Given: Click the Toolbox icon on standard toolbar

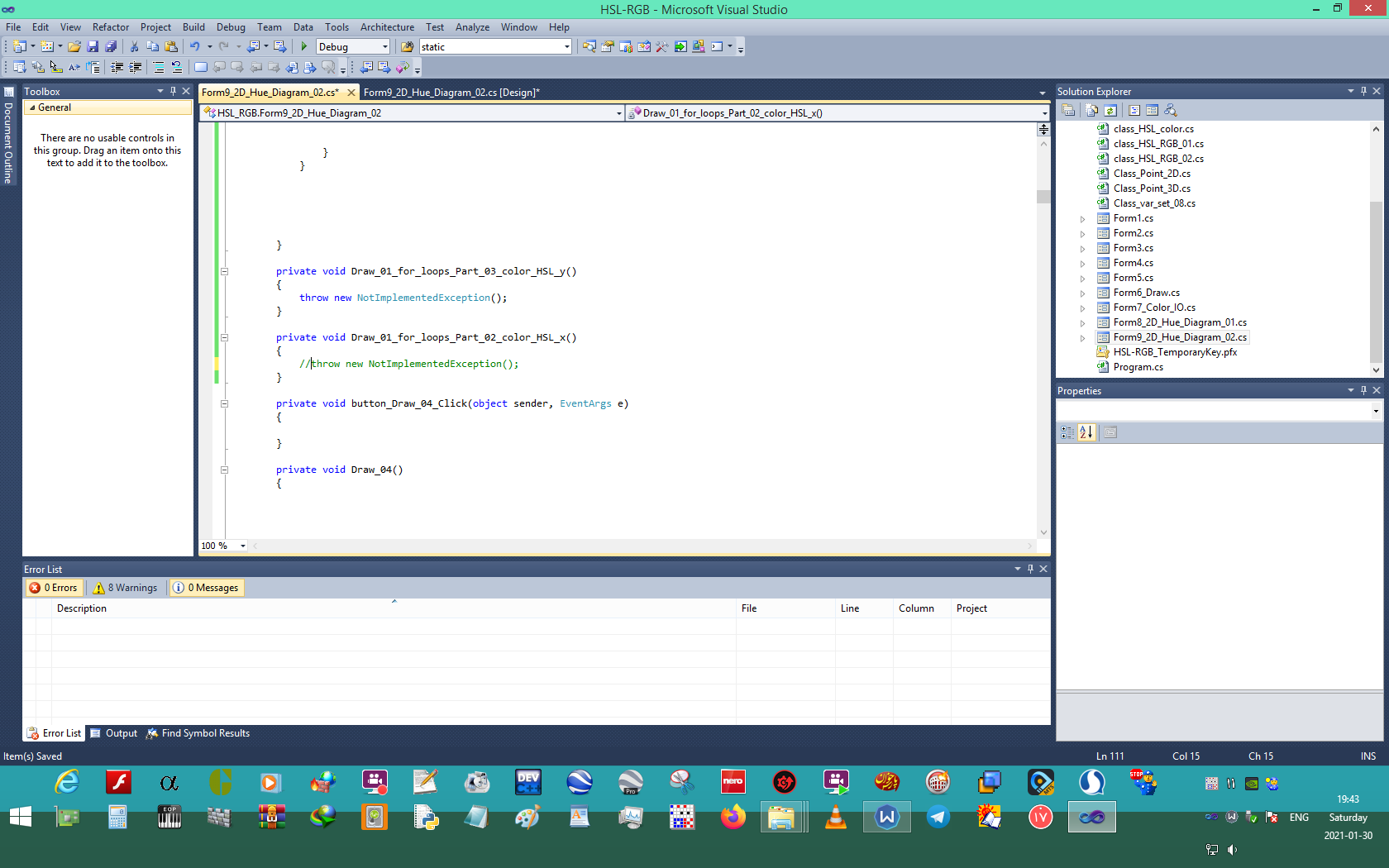Looking at the screenshot, I should pos(661,47).
